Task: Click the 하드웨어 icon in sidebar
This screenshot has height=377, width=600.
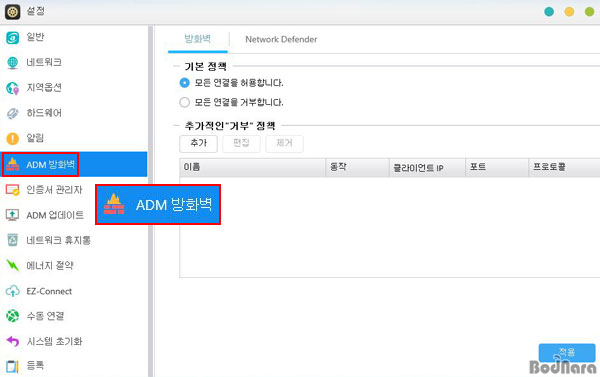Action: tap(13, 113)
